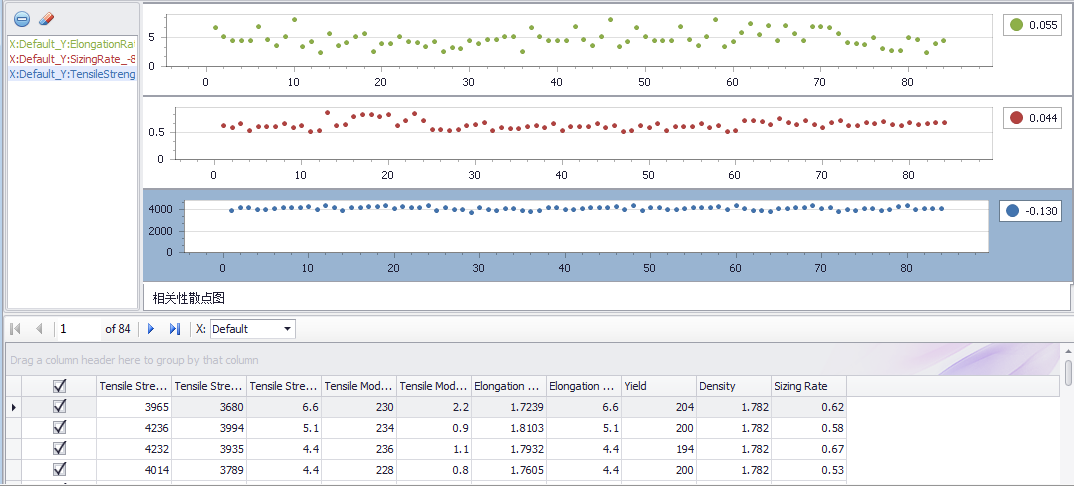
Task: Toggle checkbox for row with 4014
Action: pos(60,470)
